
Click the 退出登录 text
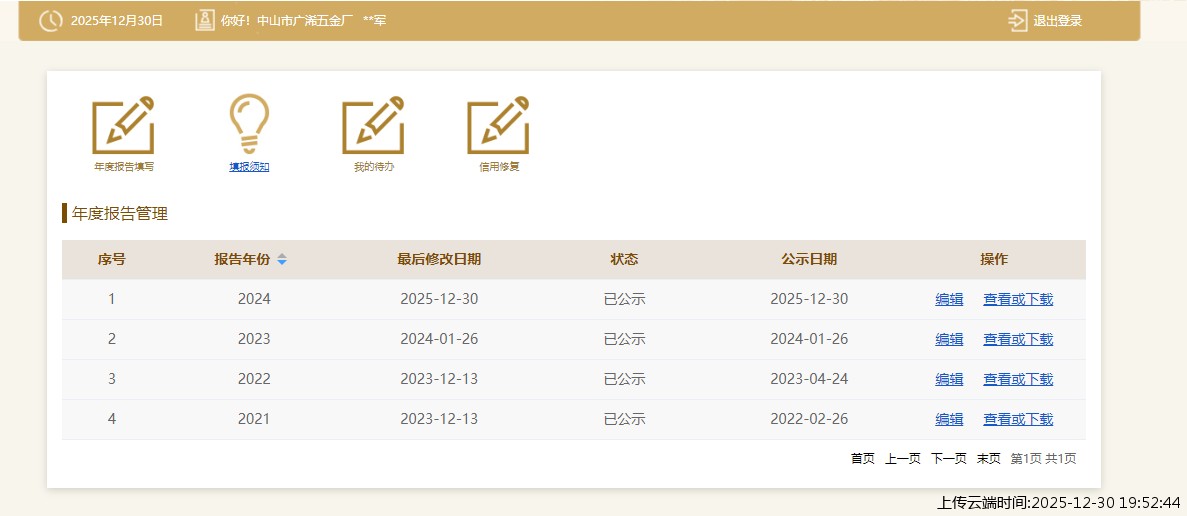(x=1057, y=21)
